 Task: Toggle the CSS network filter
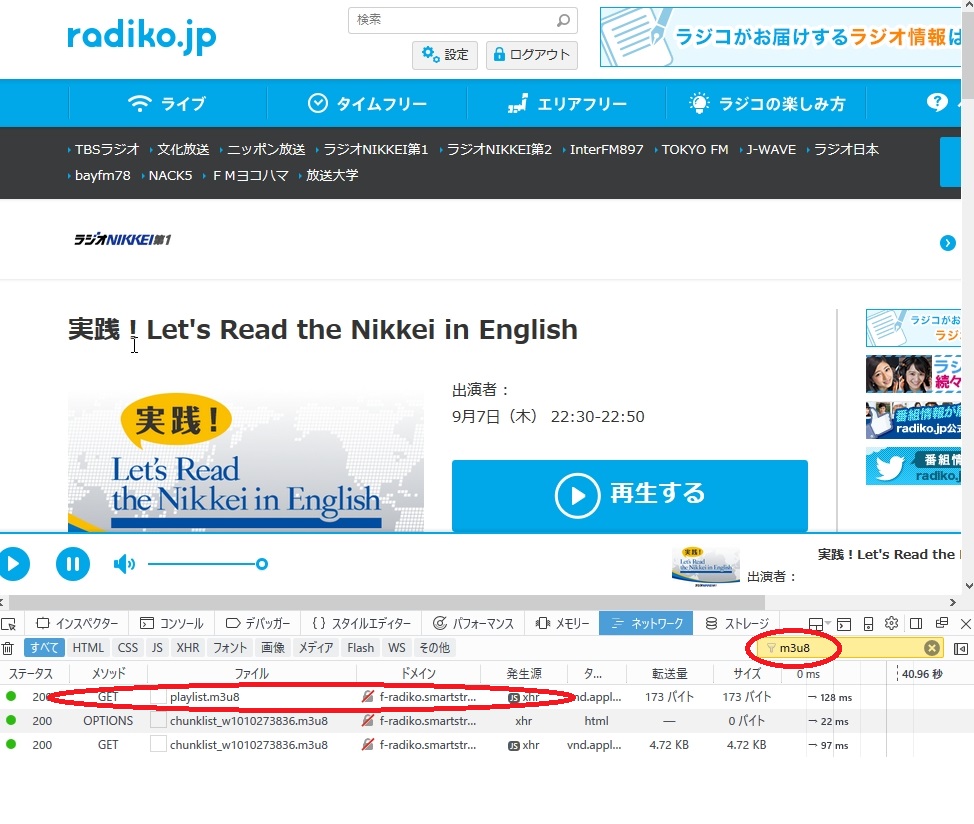click(128, 648)
